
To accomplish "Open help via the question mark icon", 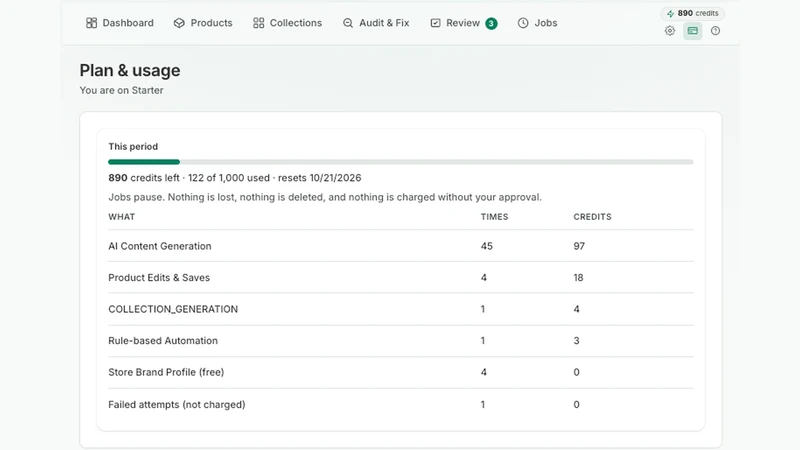I will click(715, 31).
